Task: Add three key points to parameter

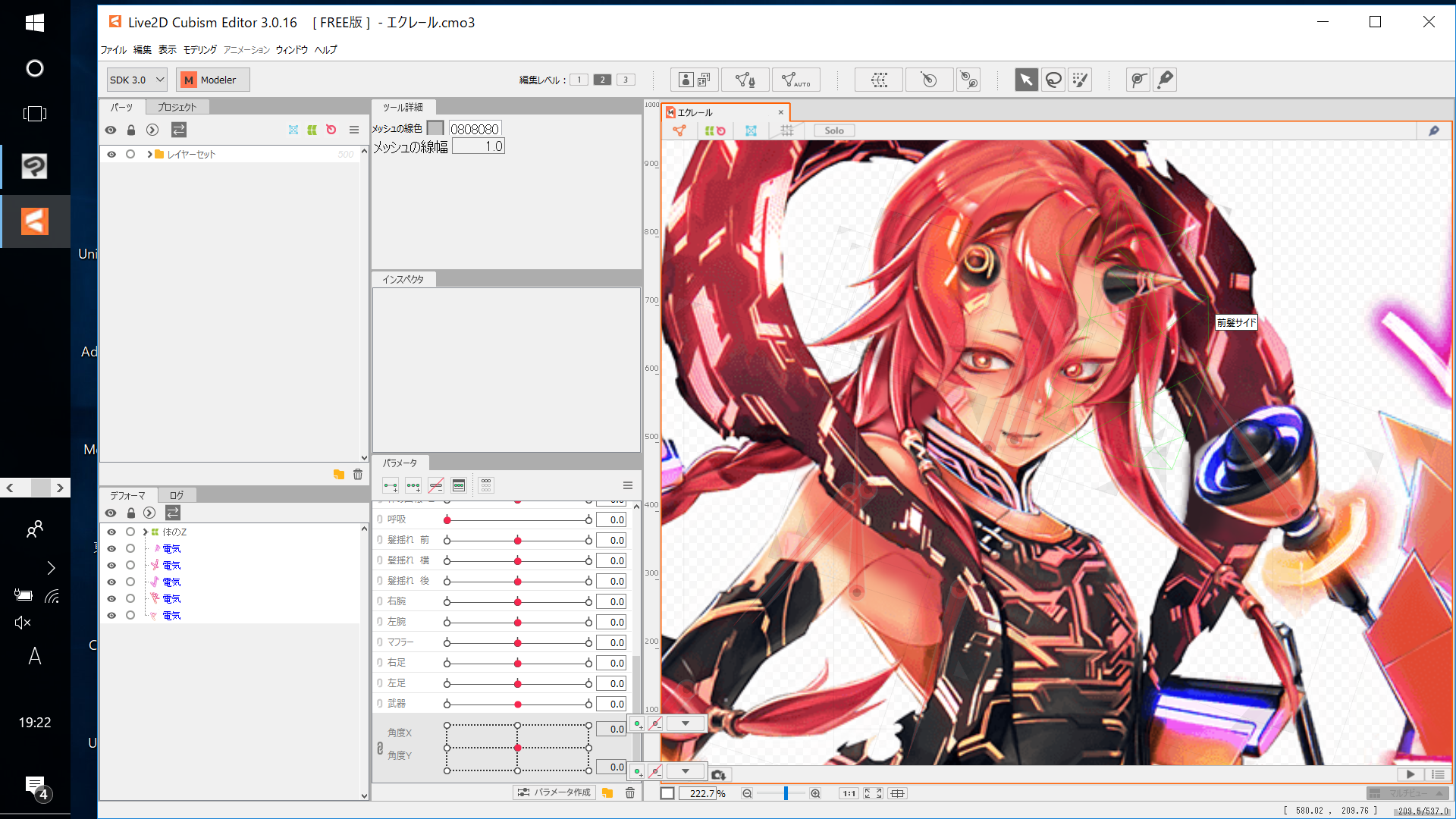Action: [413, 485]
